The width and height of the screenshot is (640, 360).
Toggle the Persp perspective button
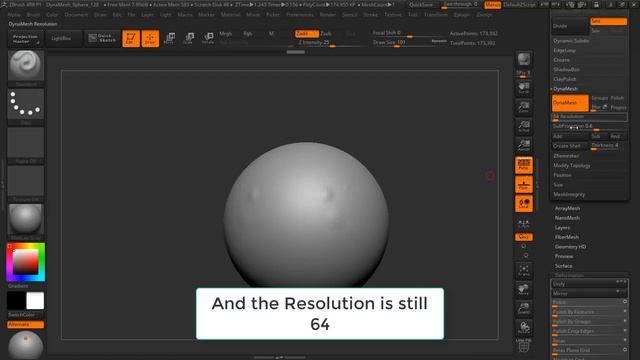click(524, 165)
